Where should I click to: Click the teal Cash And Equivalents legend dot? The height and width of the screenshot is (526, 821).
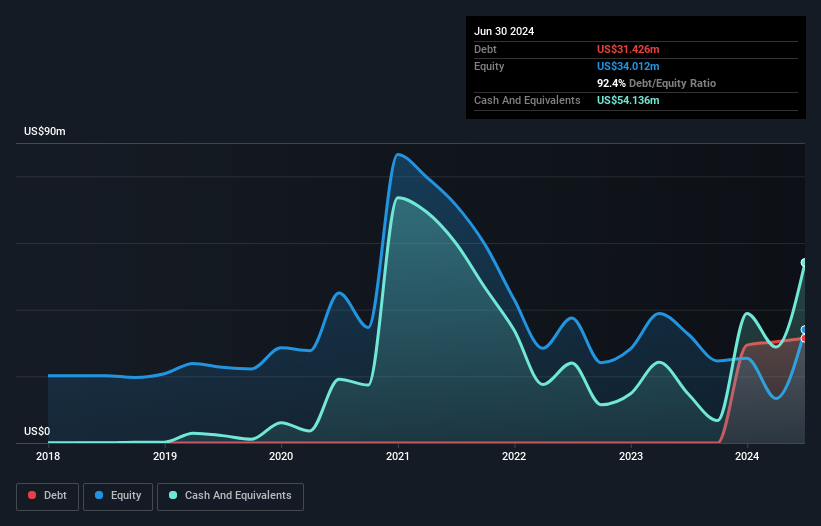(x=173, y=495)
